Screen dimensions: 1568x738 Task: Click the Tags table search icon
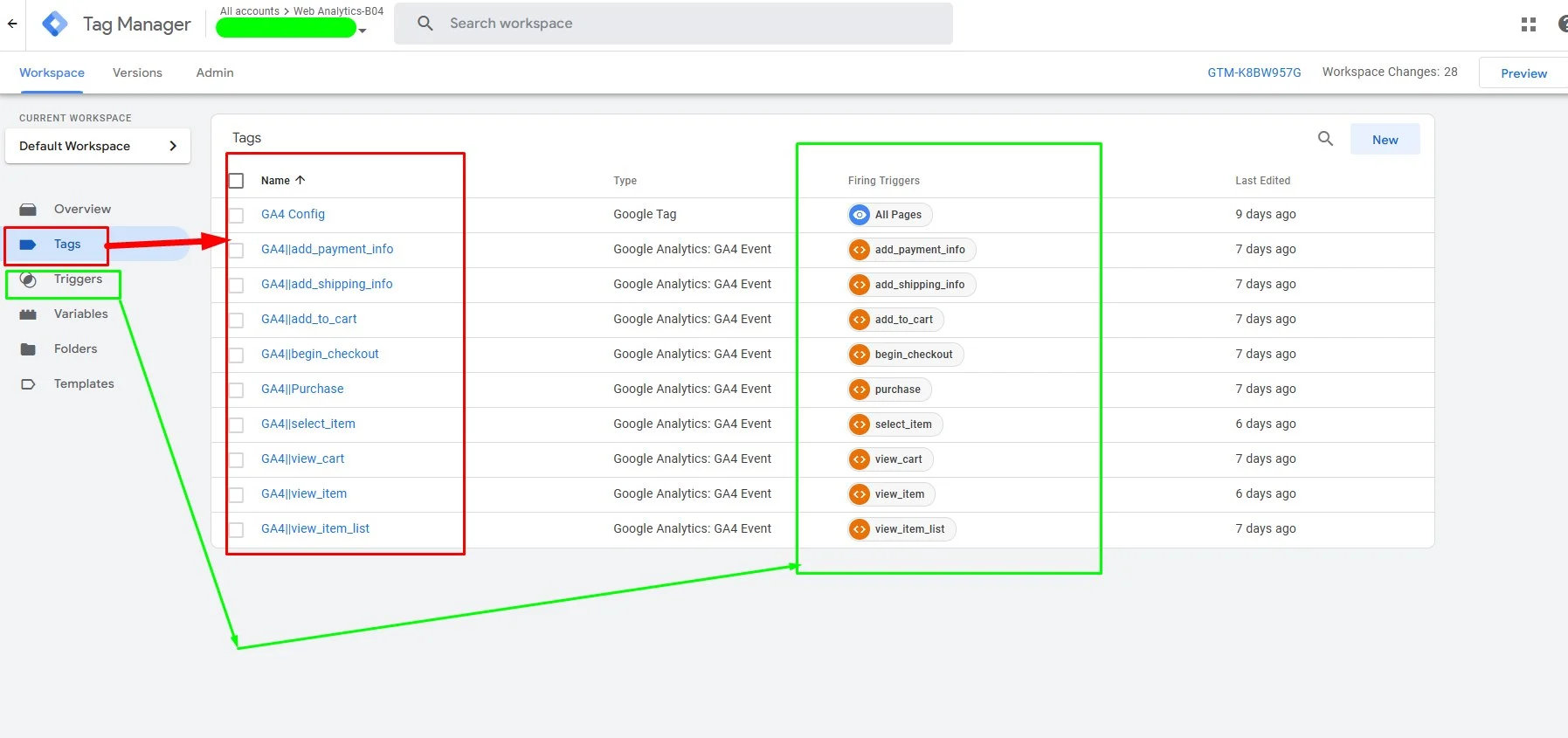pos(1325,138)
